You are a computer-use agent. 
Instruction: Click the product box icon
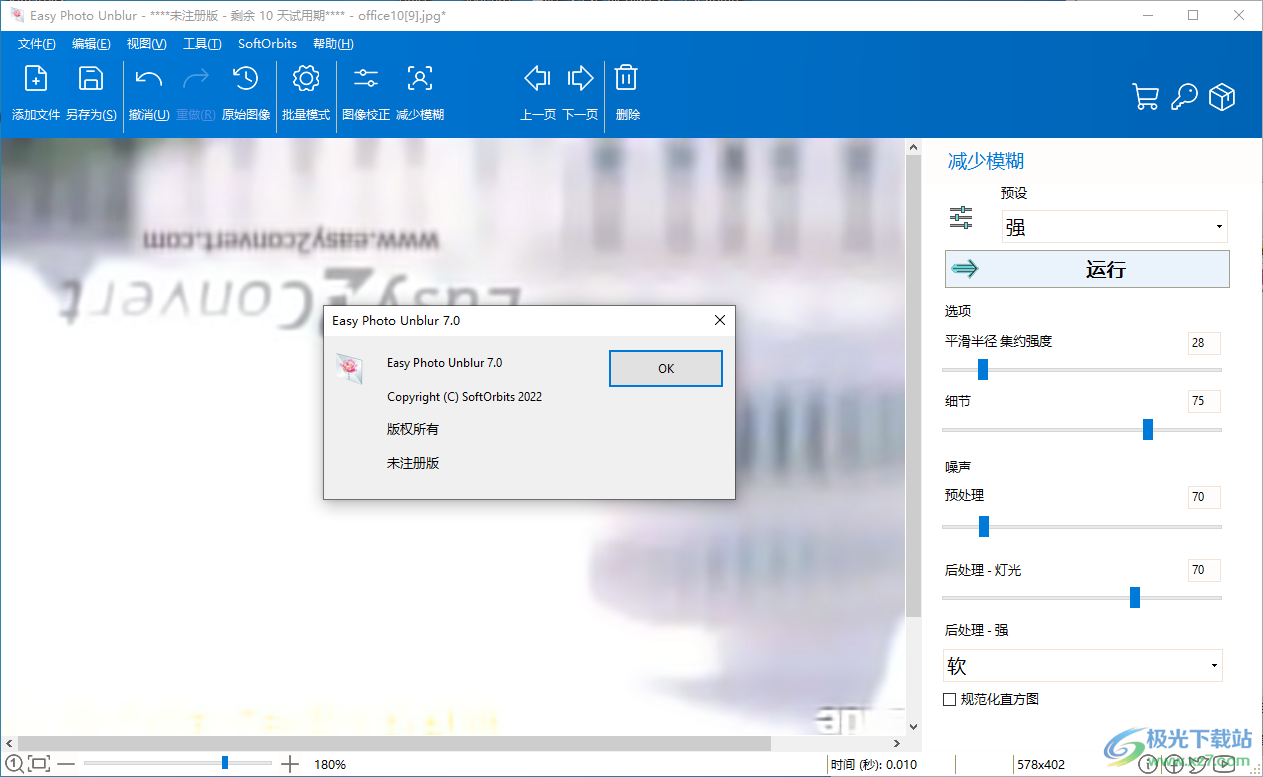click(1222, 97)
